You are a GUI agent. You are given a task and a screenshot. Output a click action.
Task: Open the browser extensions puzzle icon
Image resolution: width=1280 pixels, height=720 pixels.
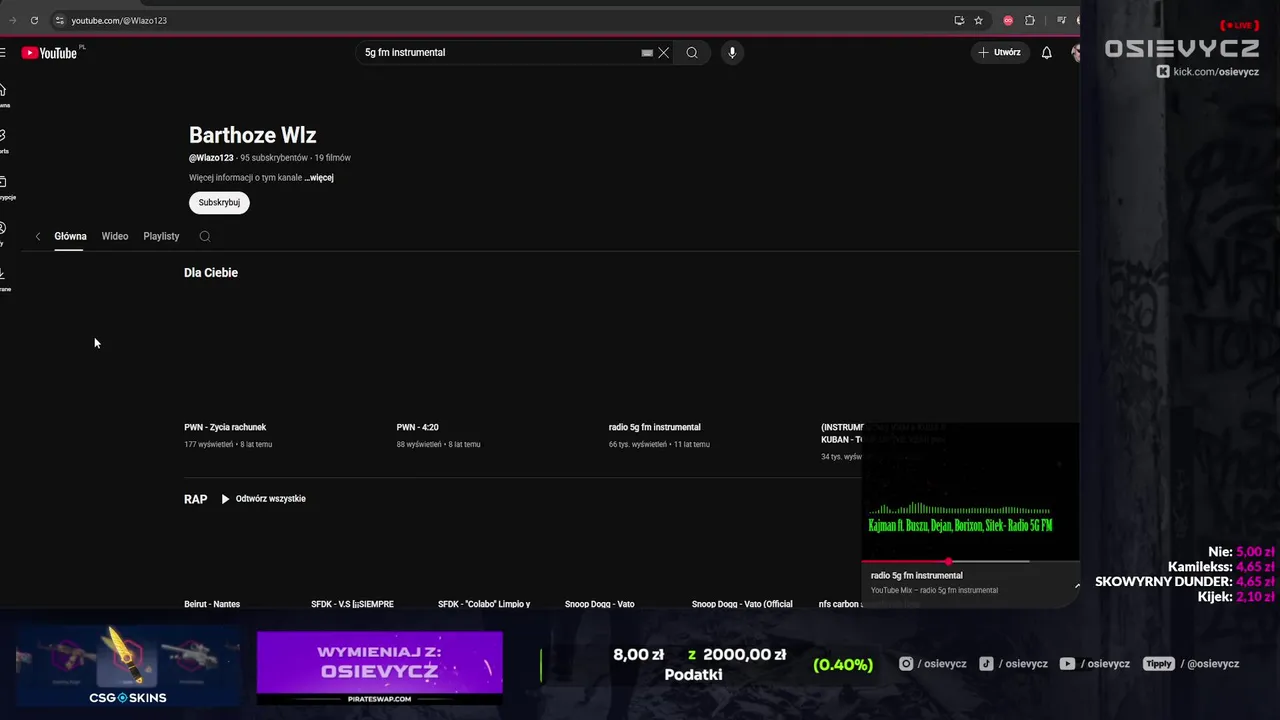click(x=1030, y=20)
